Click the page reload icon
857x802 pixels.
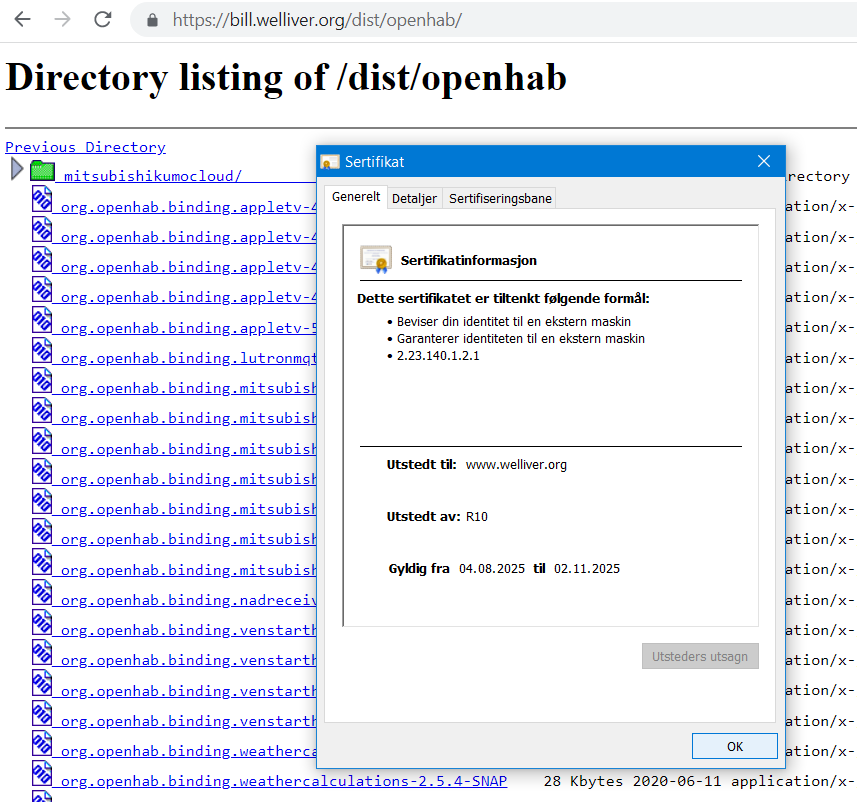tap(102, 19)
